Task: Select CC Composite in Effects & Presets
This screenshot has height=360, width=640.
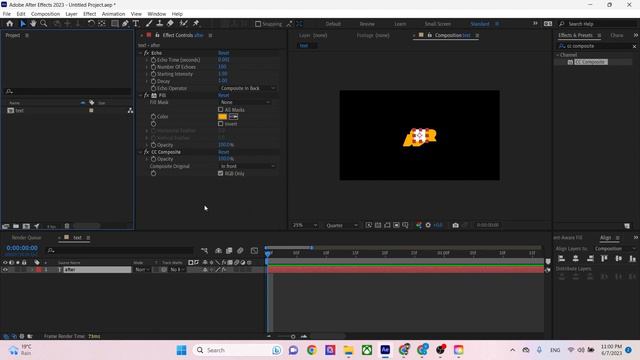Action: [591, 62]
